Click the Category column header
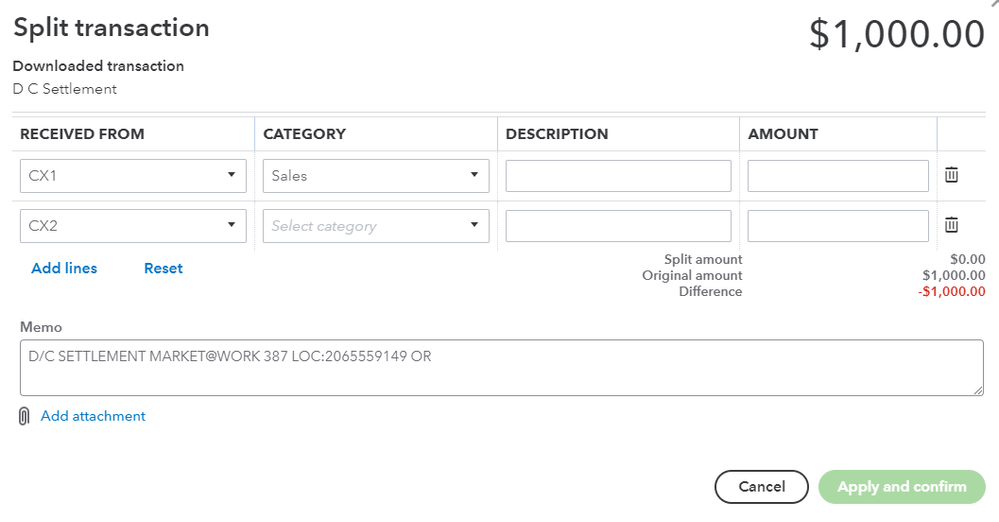The height and width of the screenshot is (522, 999). coord(304,134)
